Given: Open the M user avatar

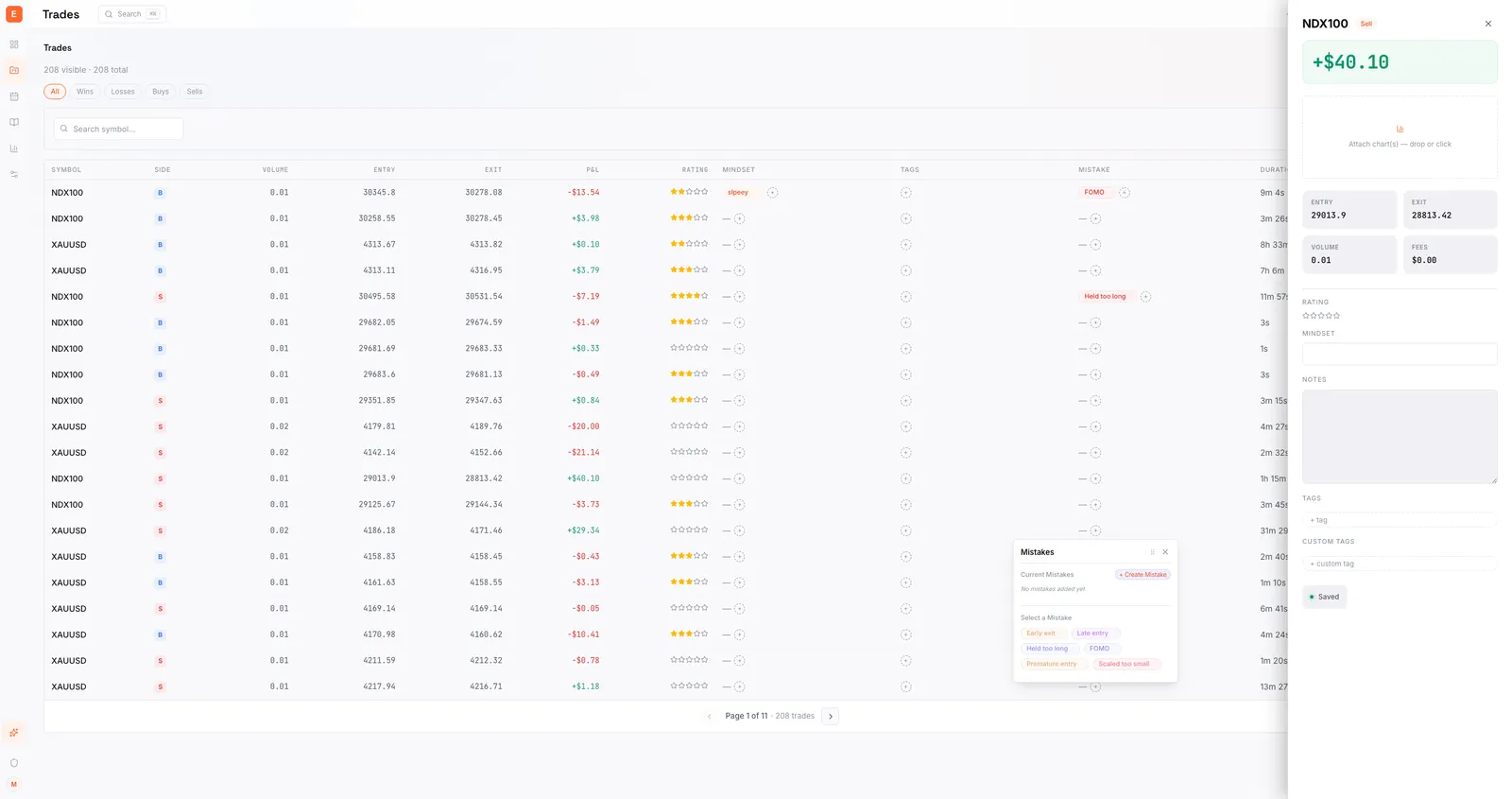Looking at the screenshot, I should pos(14,784).
